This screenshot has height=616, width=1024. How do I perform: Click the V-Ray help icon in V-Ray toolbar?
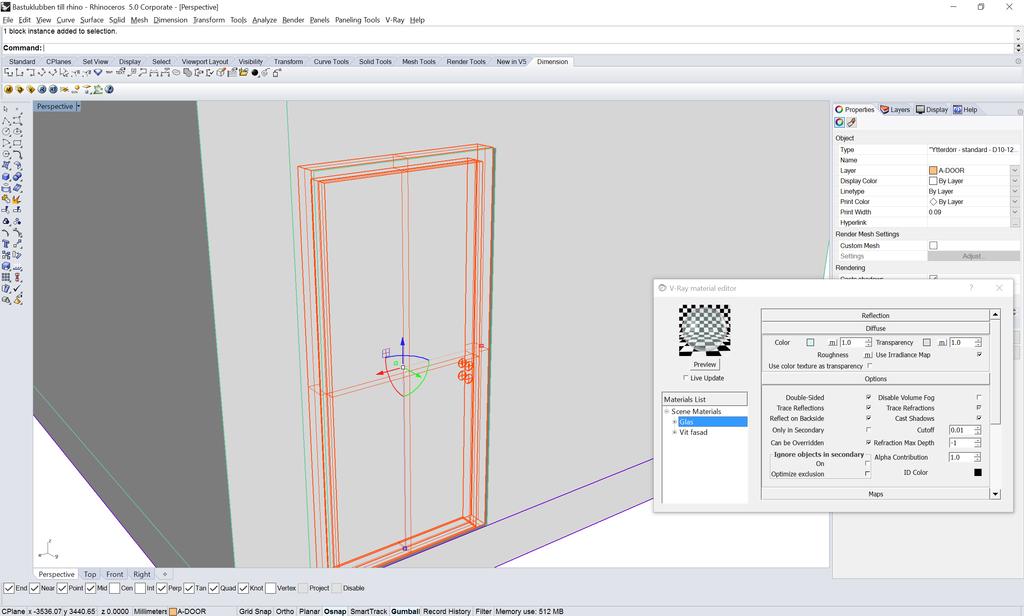coord(109,89)
